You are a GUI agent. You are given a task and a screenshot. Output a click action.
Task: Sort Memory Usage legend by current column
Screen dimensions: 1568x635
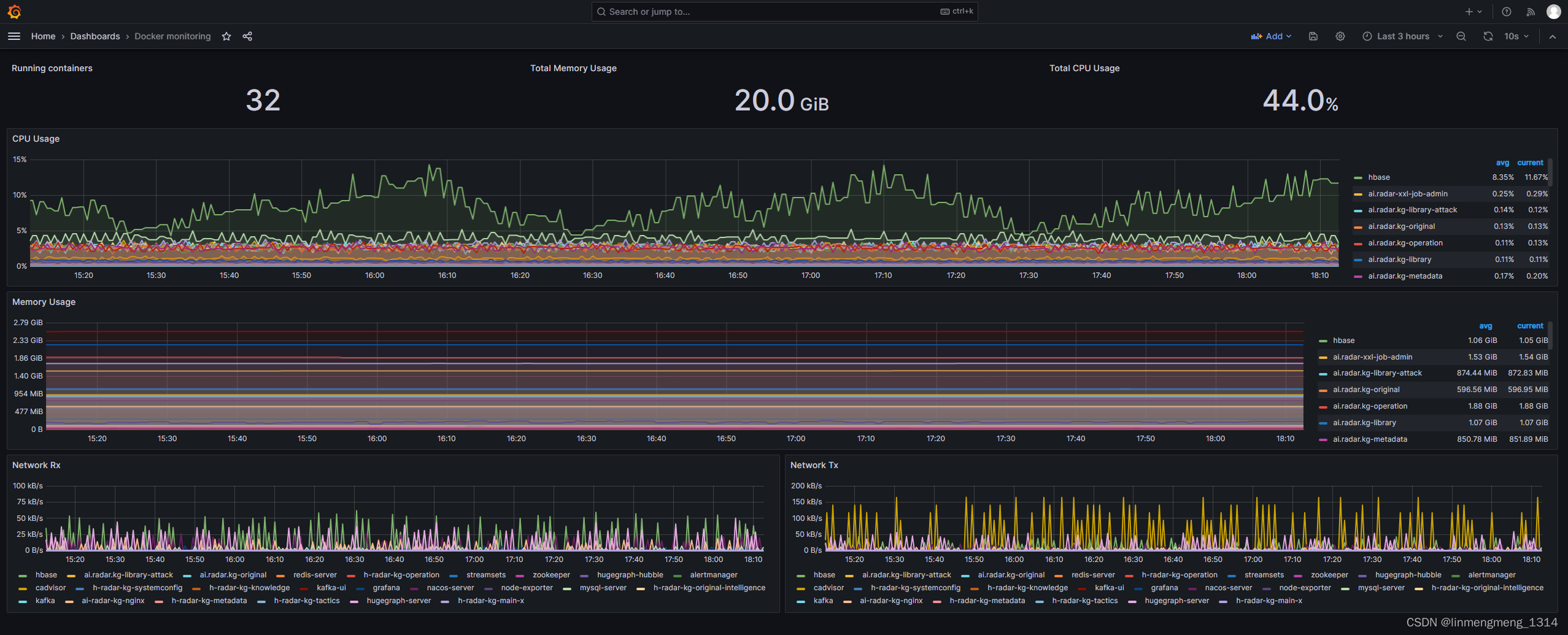coord(1530,326)
